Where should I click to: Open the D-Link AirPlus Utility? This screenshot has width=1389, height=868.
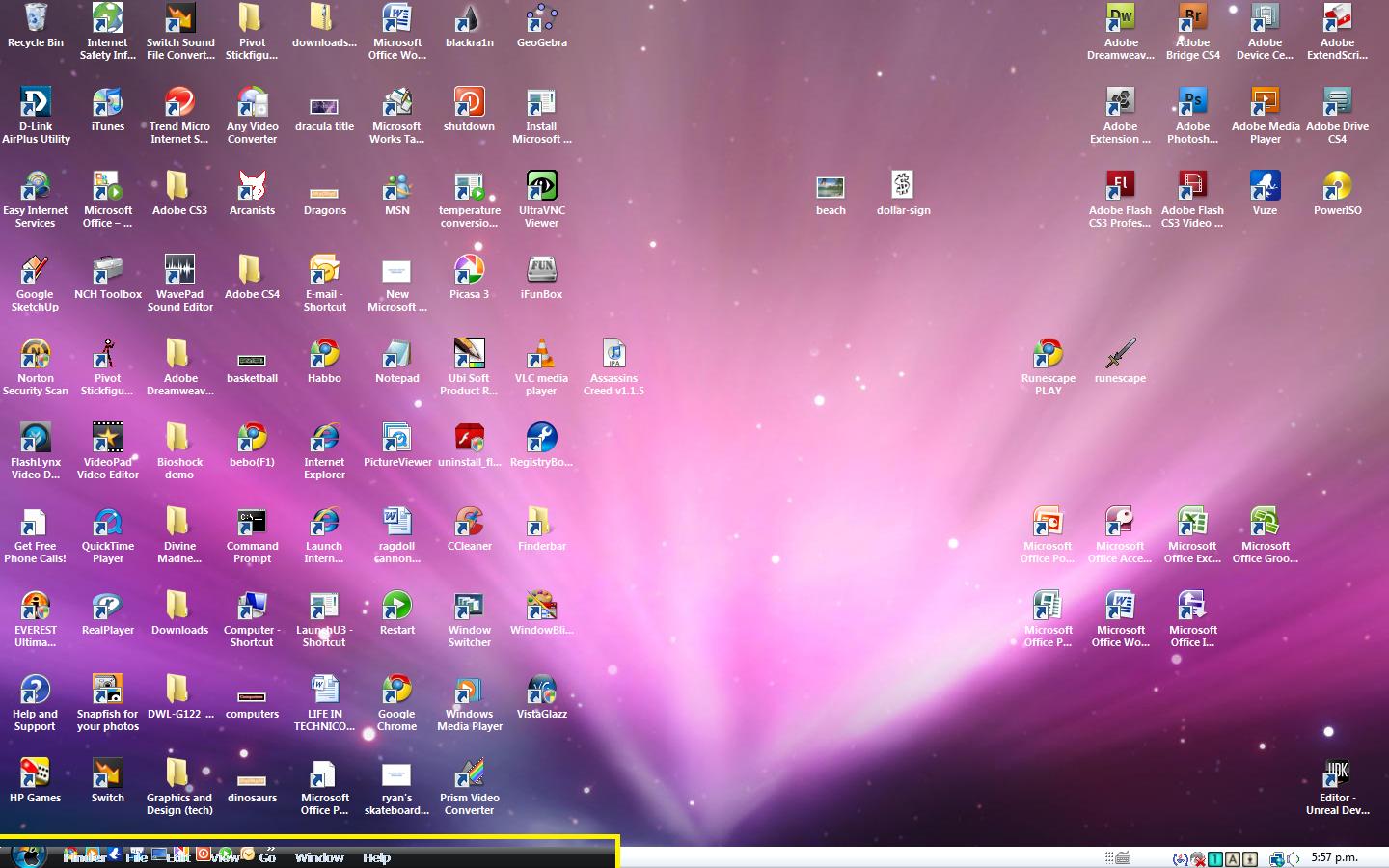tap(36, 116)
